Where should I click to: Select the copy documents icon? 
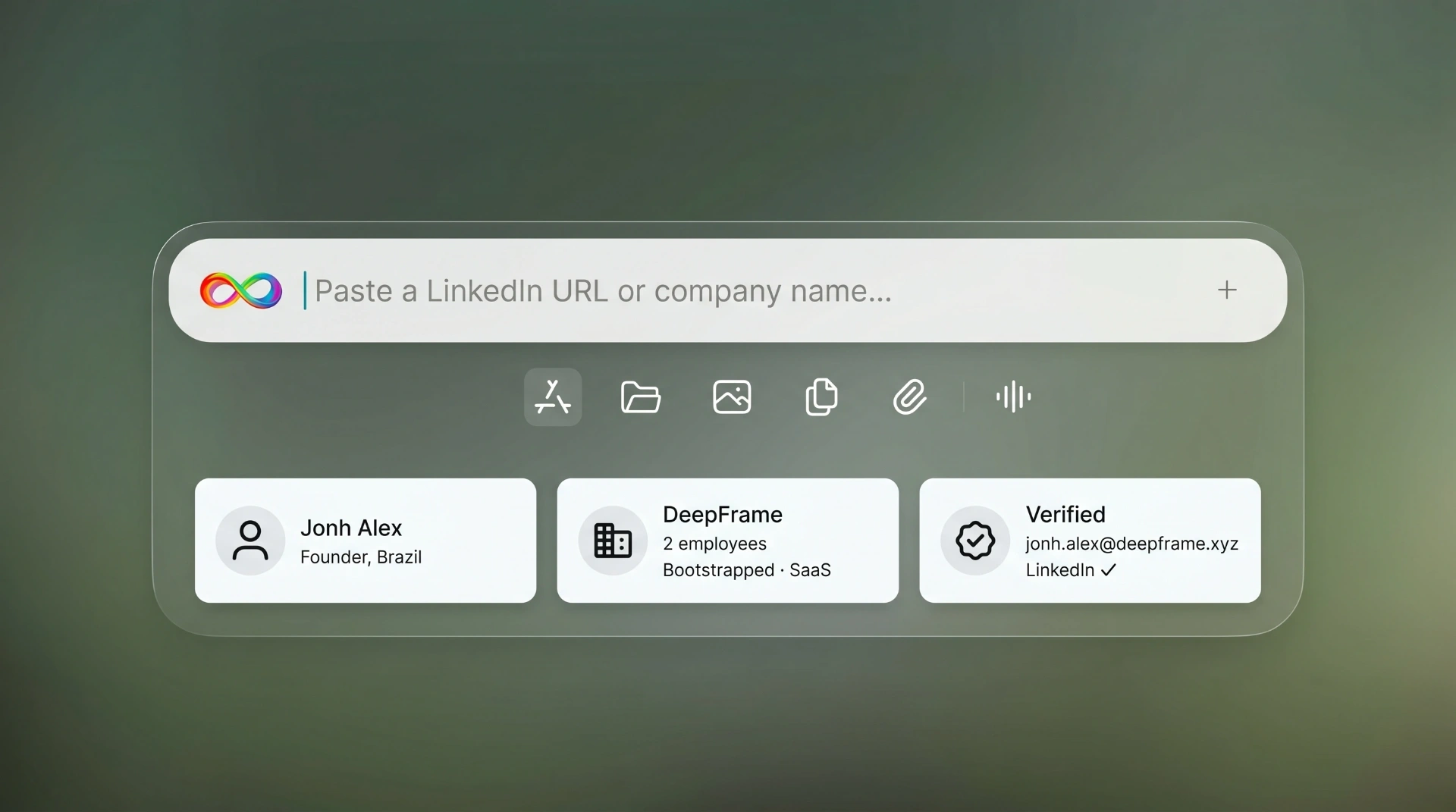821,397
